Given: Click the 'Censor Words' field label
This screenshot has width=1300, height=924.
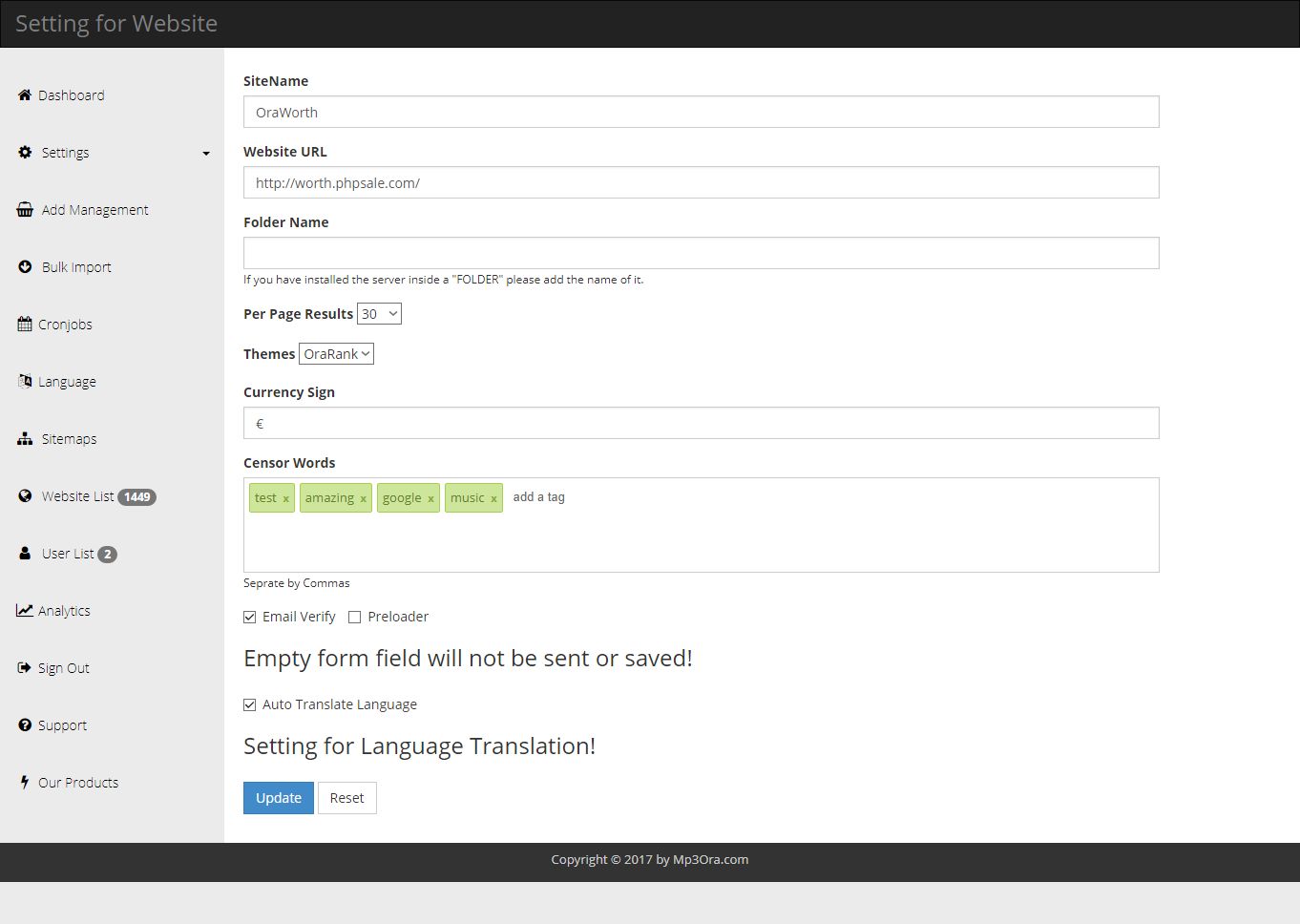Looking at the screenshot, I should (289, 463).
